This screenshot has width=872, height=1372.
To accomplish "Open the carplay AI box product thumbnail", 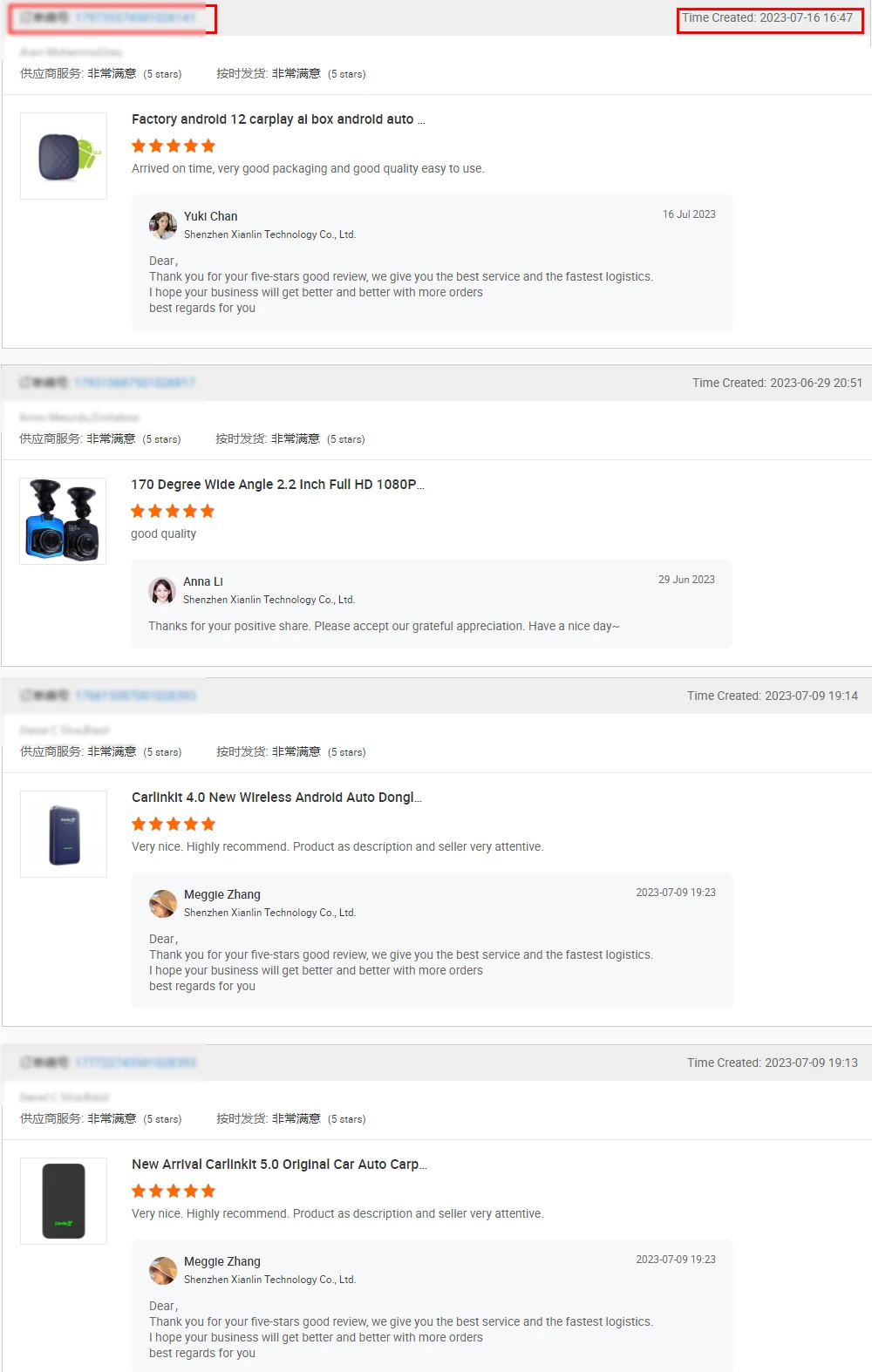I will pos(64,156).
